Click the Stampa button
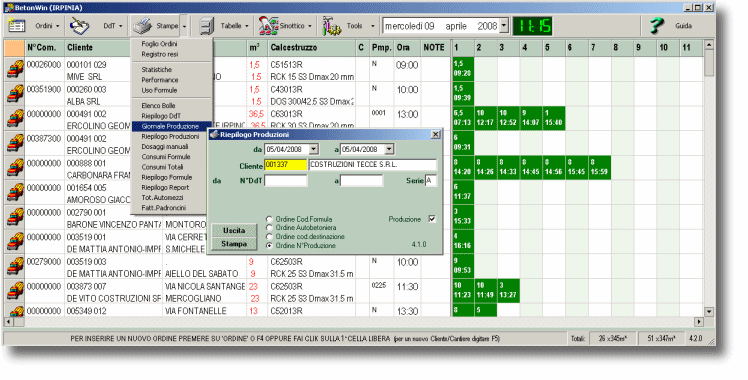 point(234,244)
